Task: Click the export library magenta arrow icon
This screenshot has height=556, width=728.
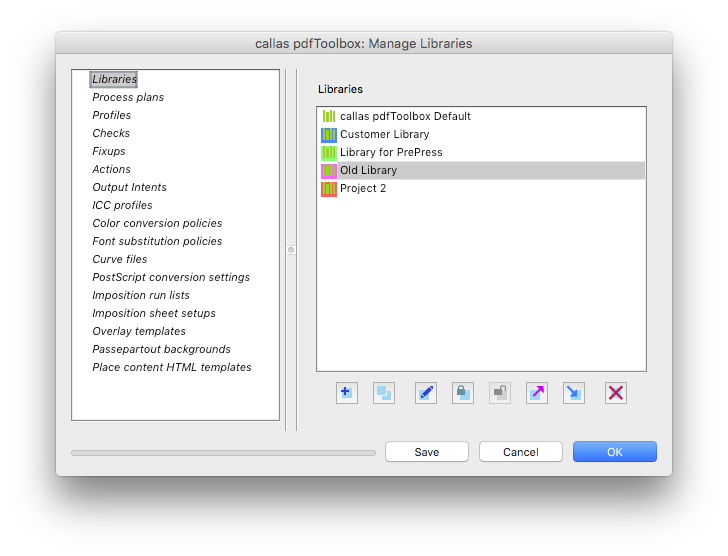Action: (x=537, y=393)
